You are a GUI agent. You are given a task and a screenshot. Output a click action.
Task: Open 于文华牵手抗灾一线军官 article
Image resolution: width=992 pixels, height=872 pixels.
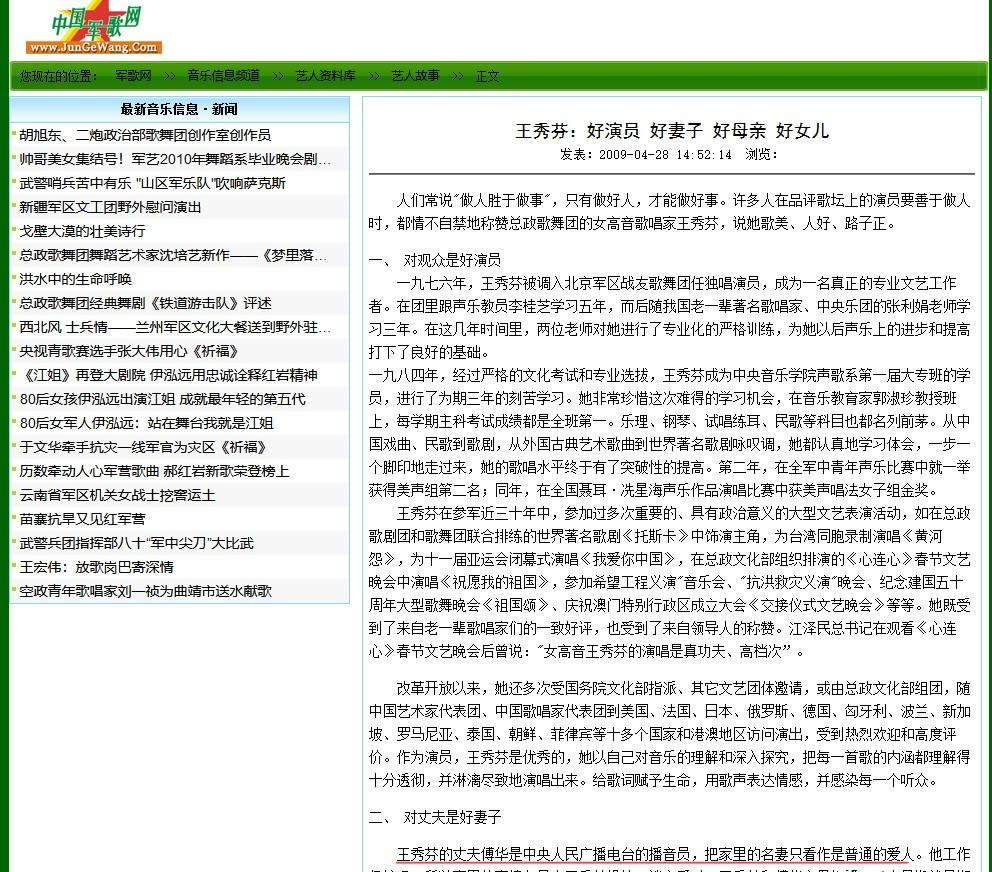(142, 447)
